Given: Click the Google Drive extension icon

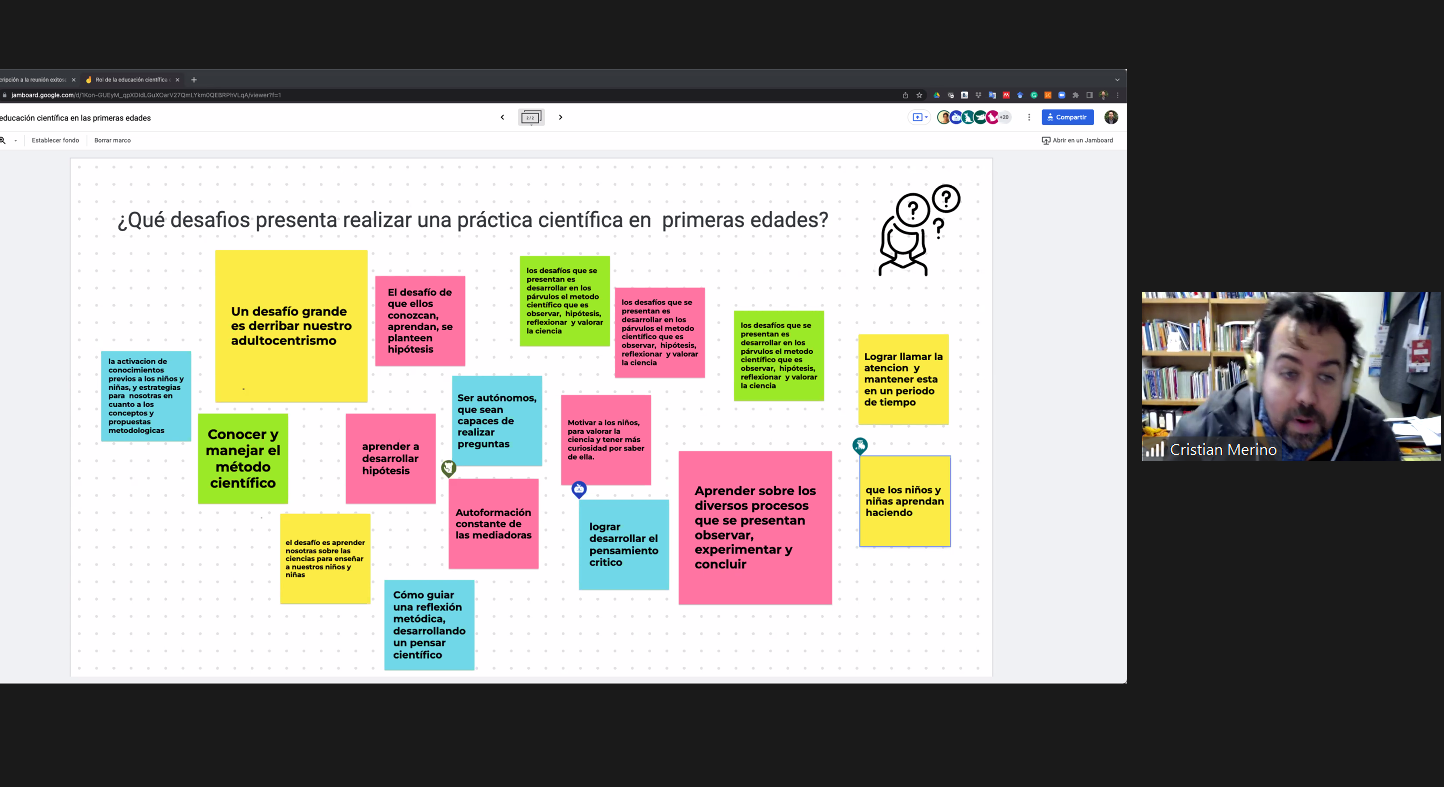Looking at the screenshot, I should [937, 95].
